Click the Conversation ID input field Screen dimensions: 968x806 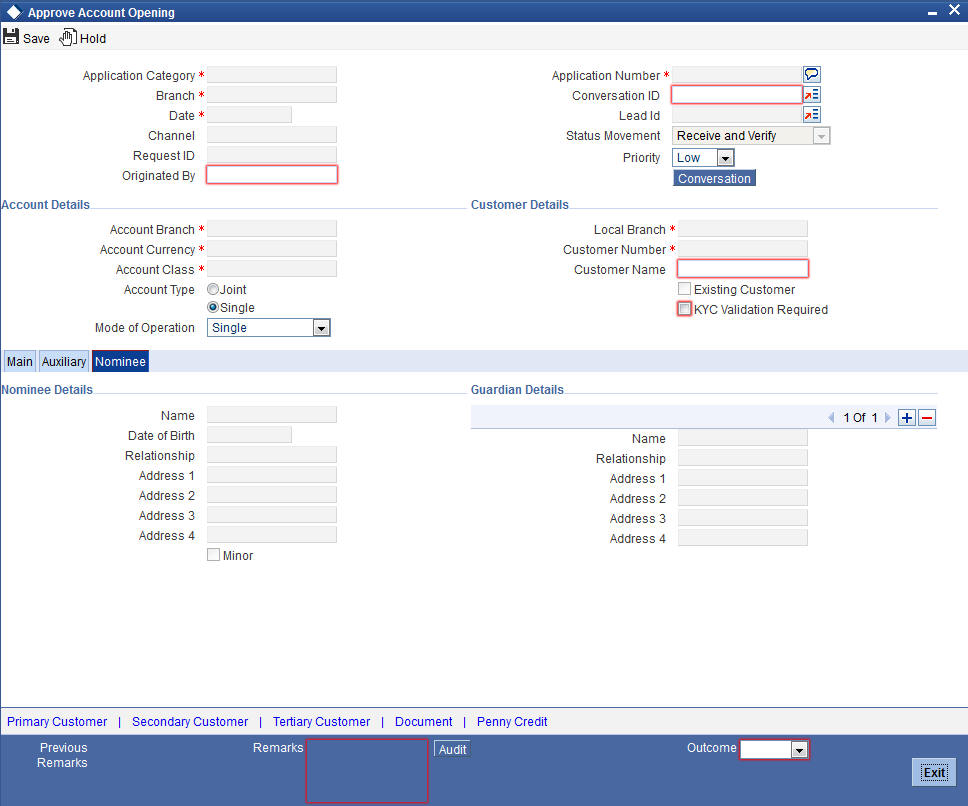coord(736,94)
